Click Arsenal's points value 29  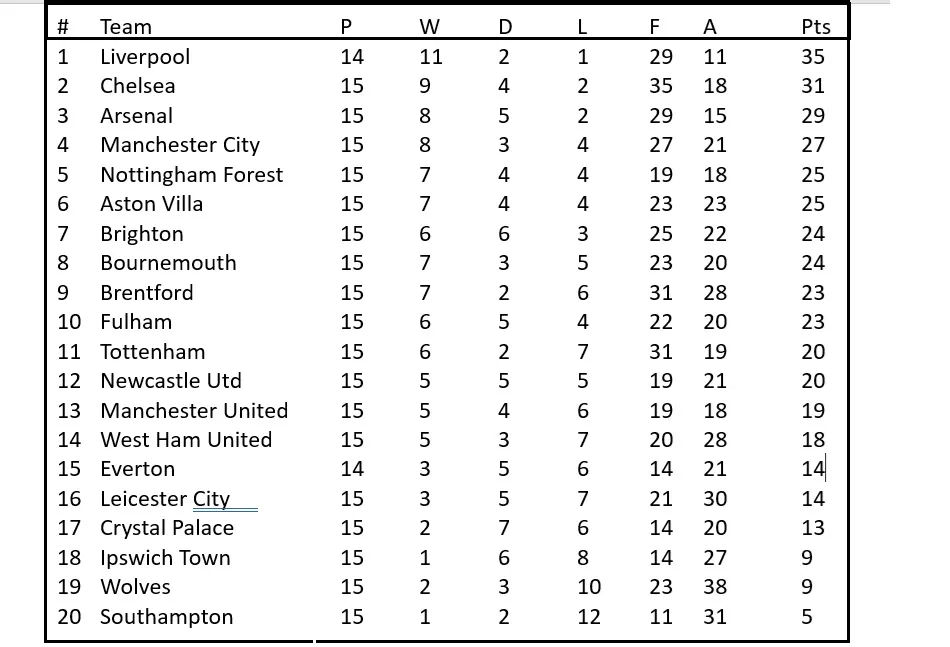813,116
